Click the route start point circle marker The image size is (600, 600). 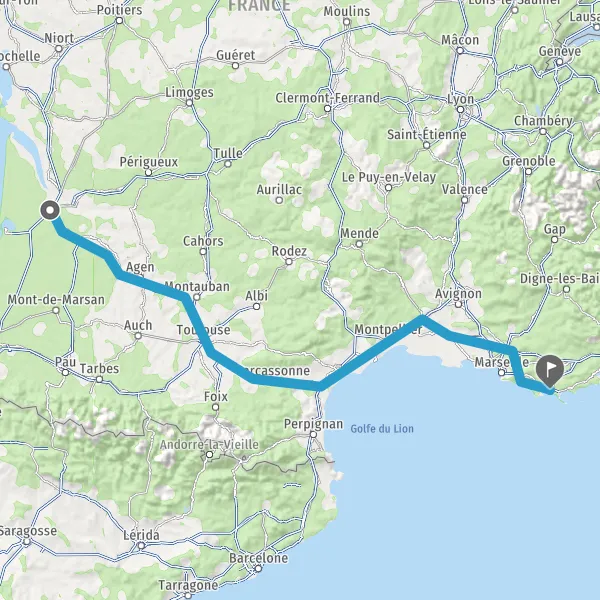coord(50,210)
